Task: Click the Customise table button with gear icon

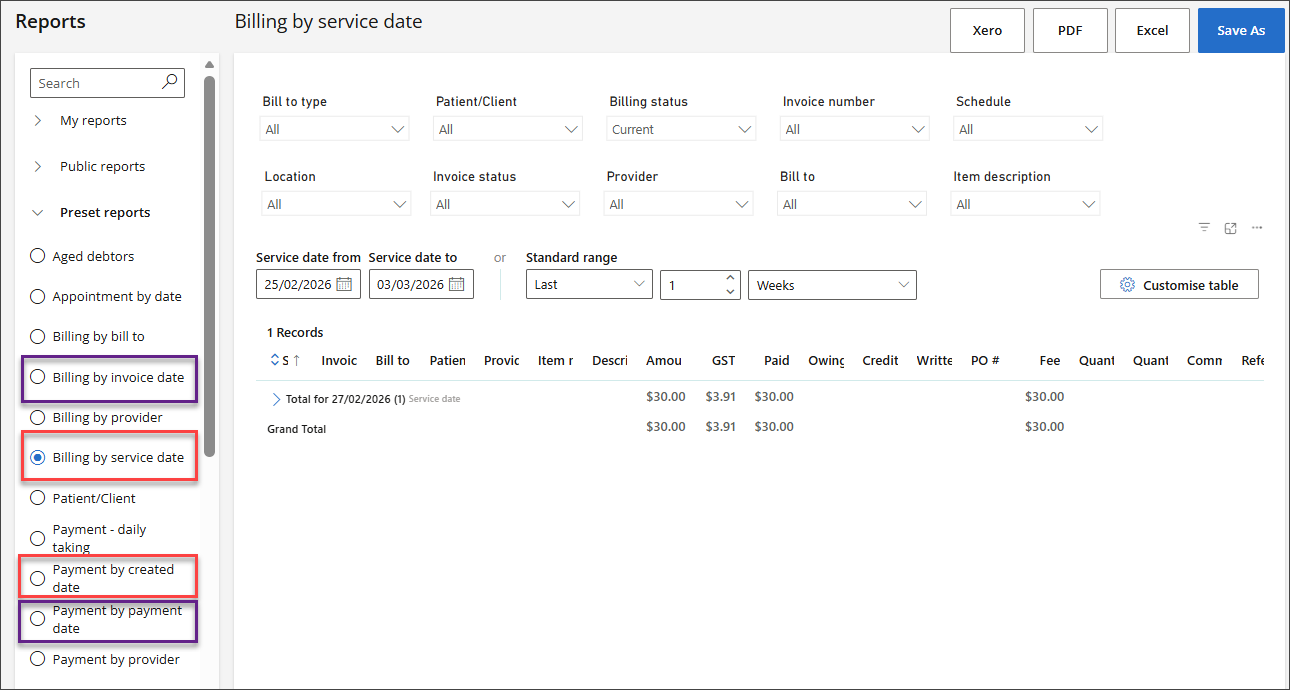Action: tap(1179, 285)
